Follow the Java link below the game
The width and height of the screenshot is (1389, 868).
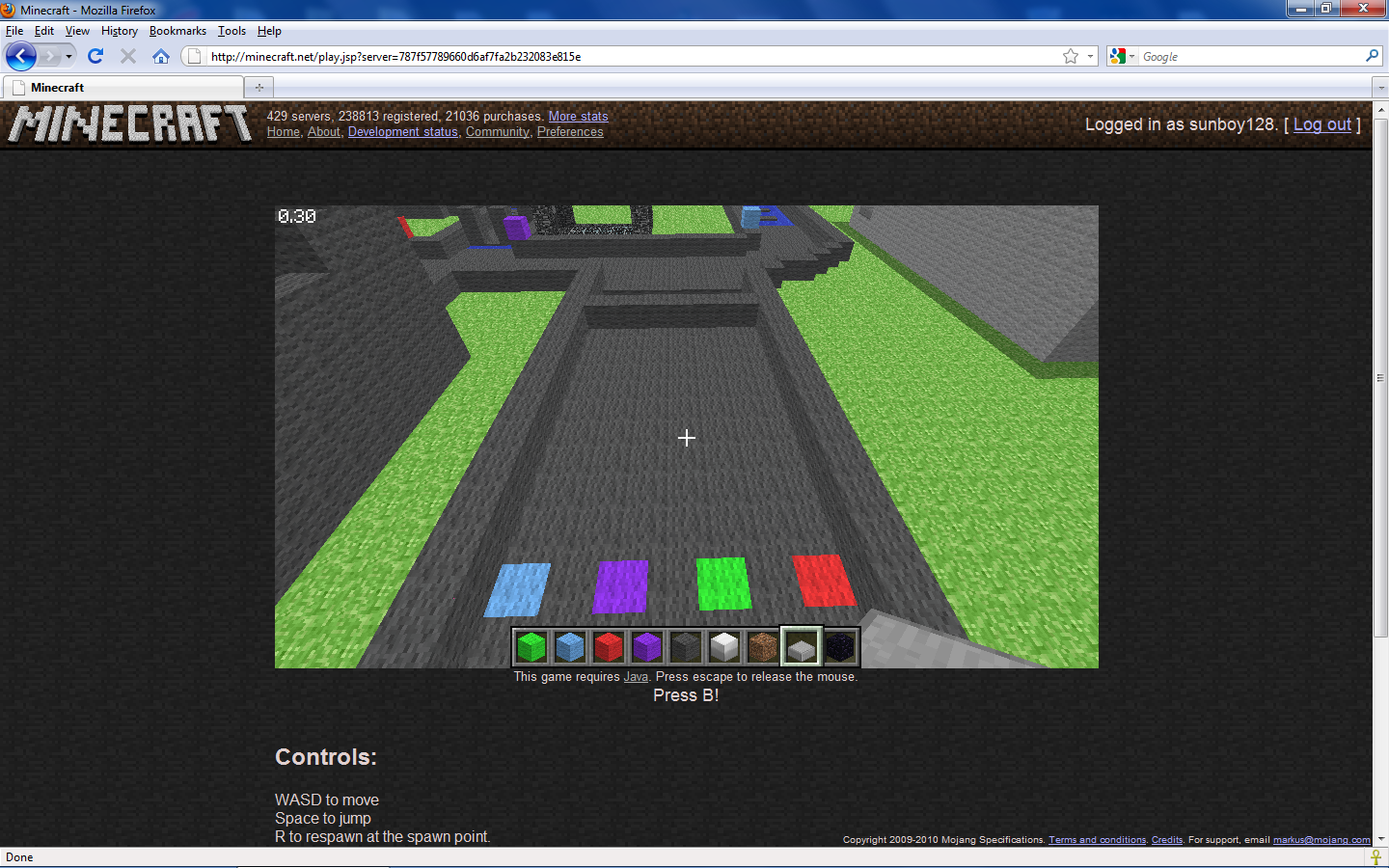pyautogui.click(x=636, y=677)
